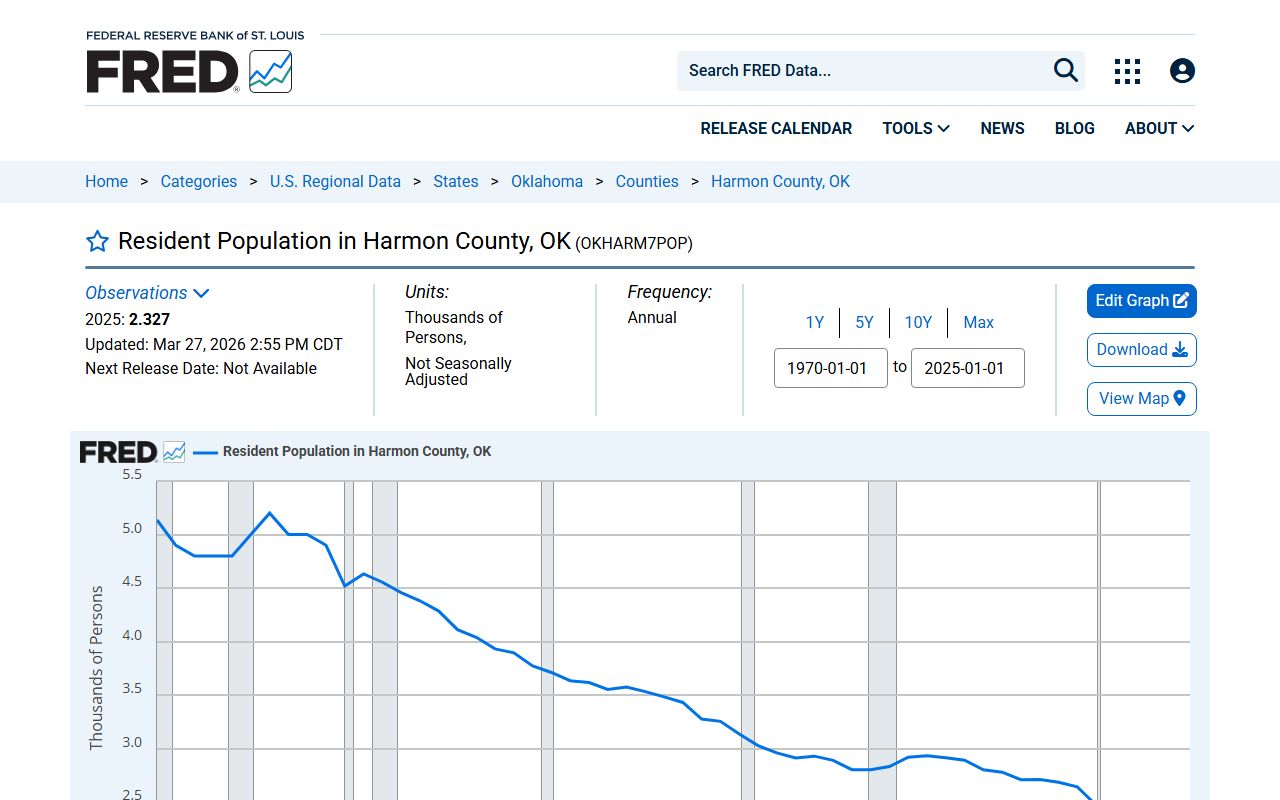This screenshot has width=1280, height=800.
Task: Click the series ID (OKHARM7POP)
Action: click(634, 243)
